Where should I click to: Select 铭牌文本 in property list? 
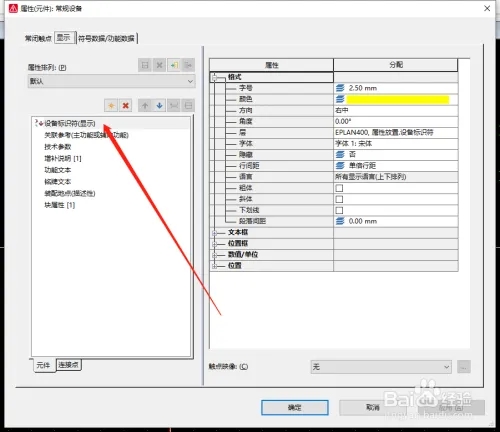(x=58, y=182)
